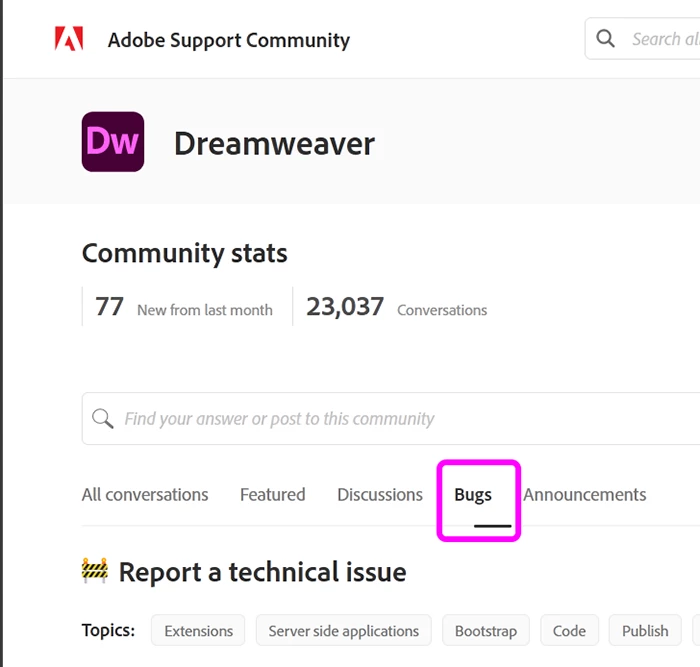Click the magnifier icon in the community search field
Image resolution: width=700 pixels, height=667 pixels.
click(x=103, y=418)
